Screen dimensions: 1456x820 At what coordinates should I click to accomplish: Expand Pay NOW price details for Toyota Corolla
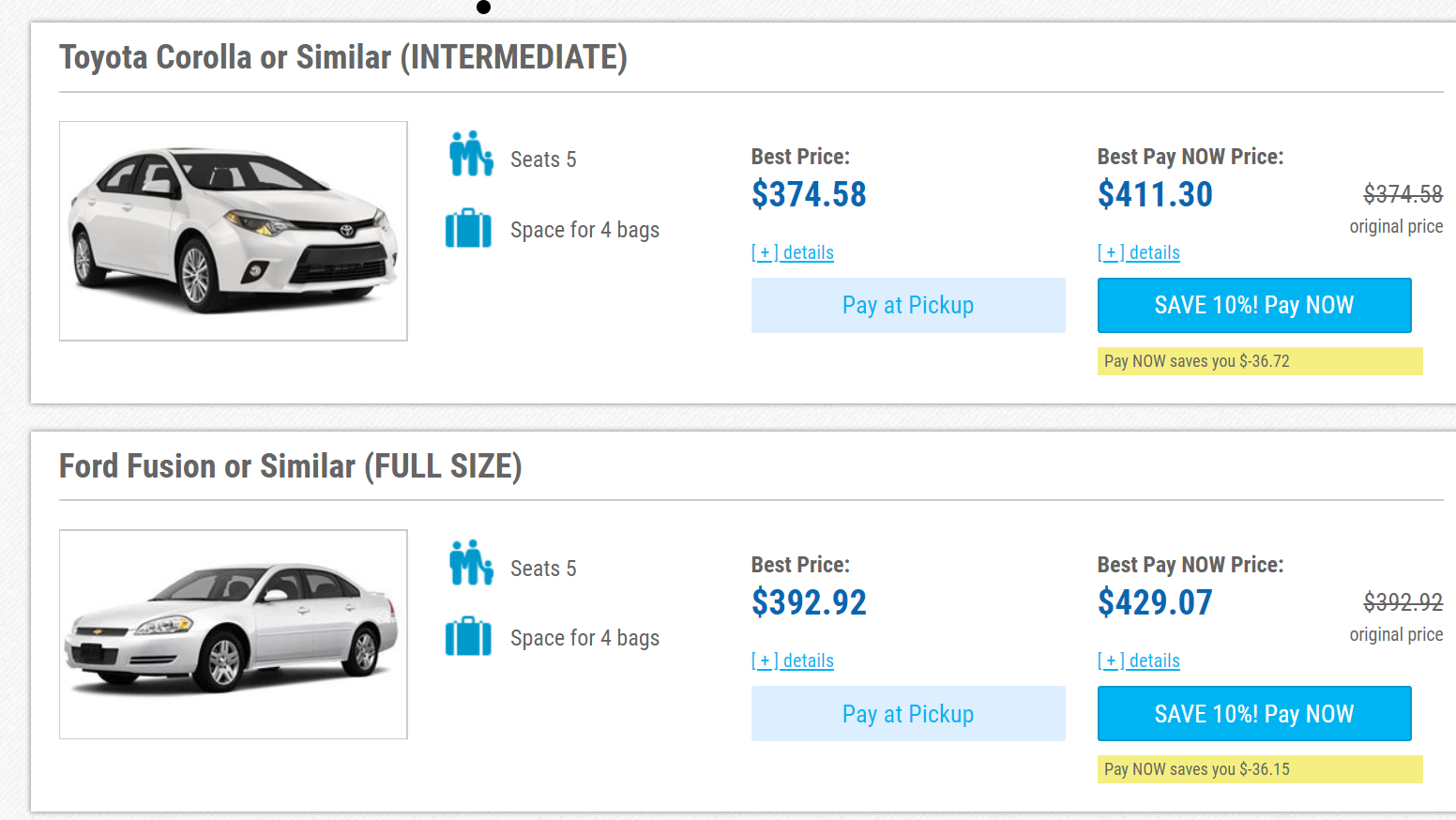click(x=1139, y=252)
